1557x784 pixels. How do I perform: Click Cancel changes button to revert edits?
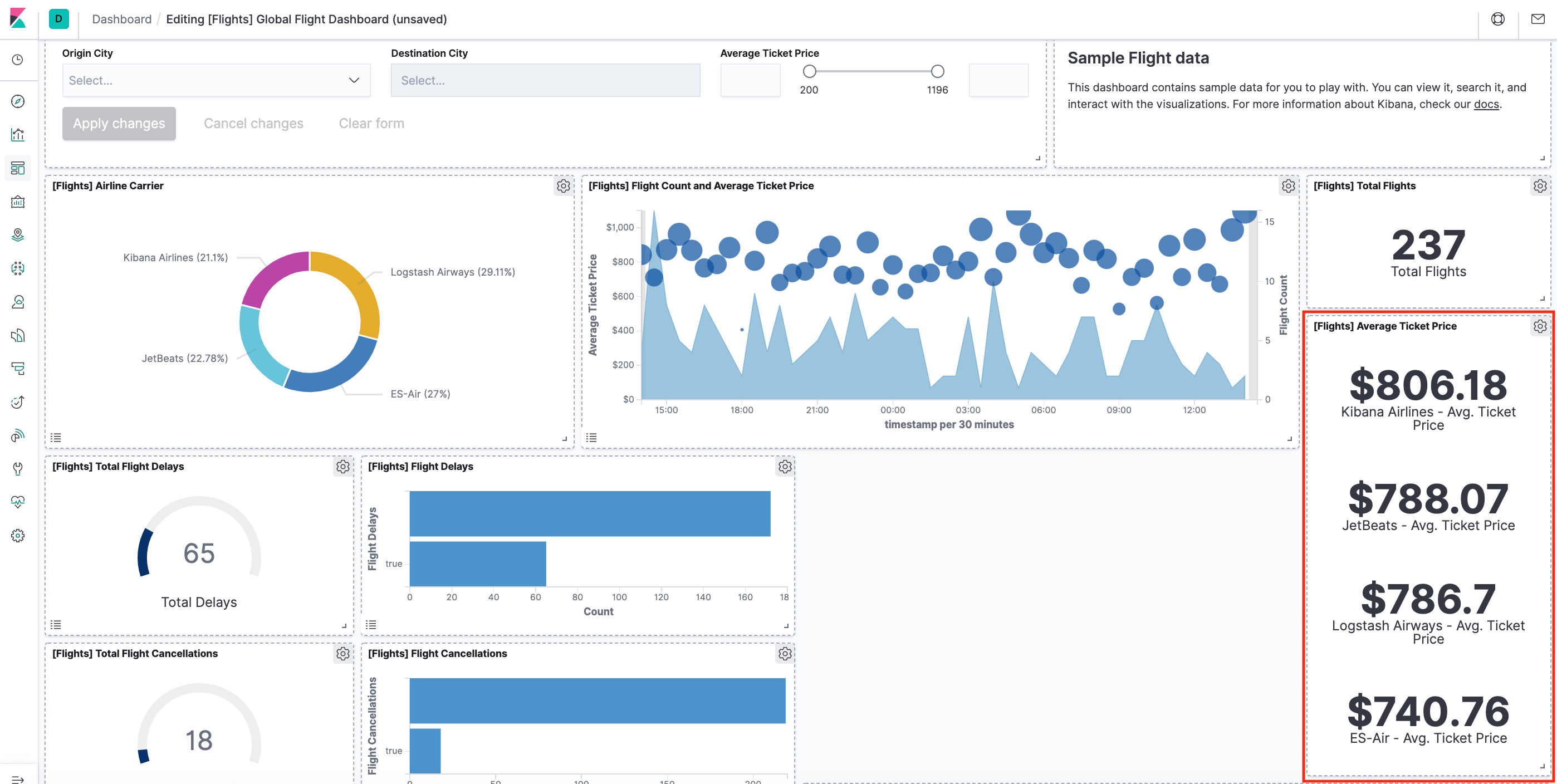click(x=253, y=123)
